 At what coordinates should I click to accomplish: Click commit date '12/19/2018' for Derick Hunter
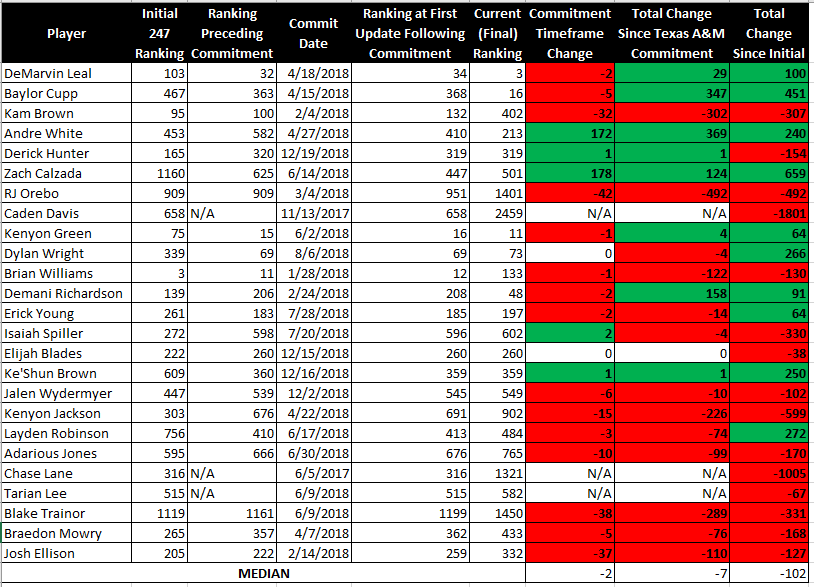(314, 153)
